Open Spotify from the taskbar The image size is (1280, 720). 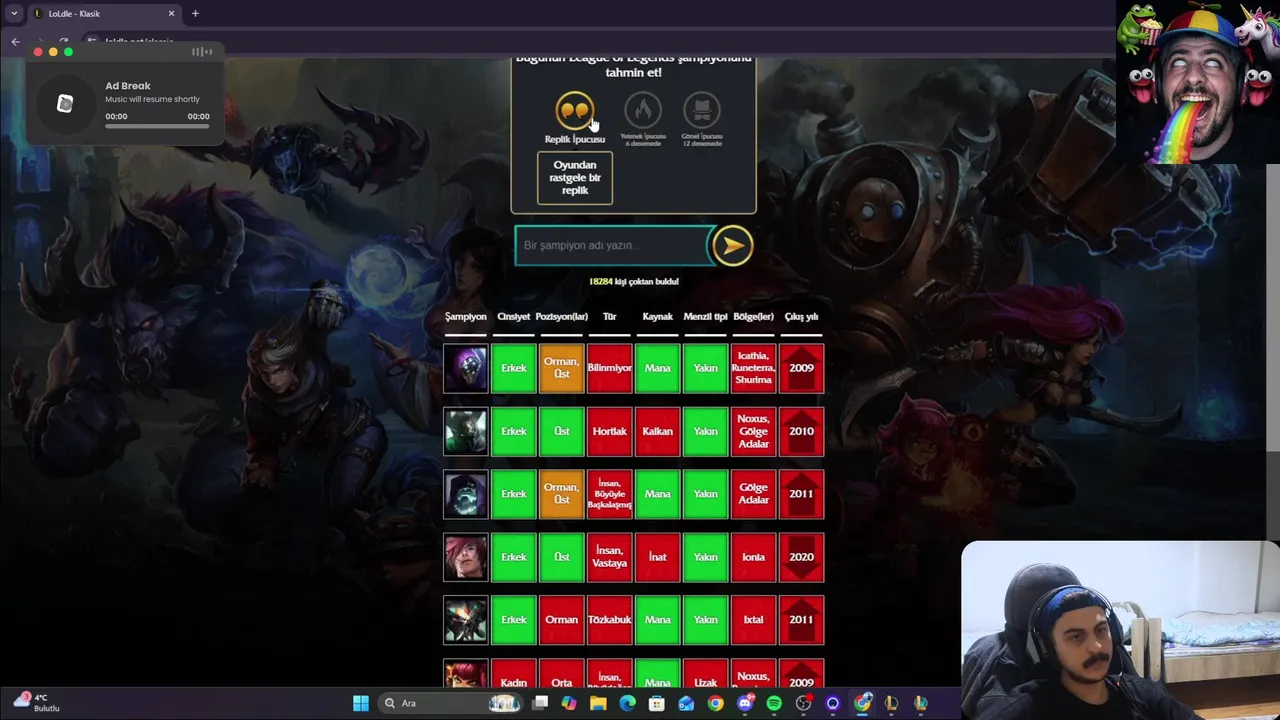click(x=774, y=703)
